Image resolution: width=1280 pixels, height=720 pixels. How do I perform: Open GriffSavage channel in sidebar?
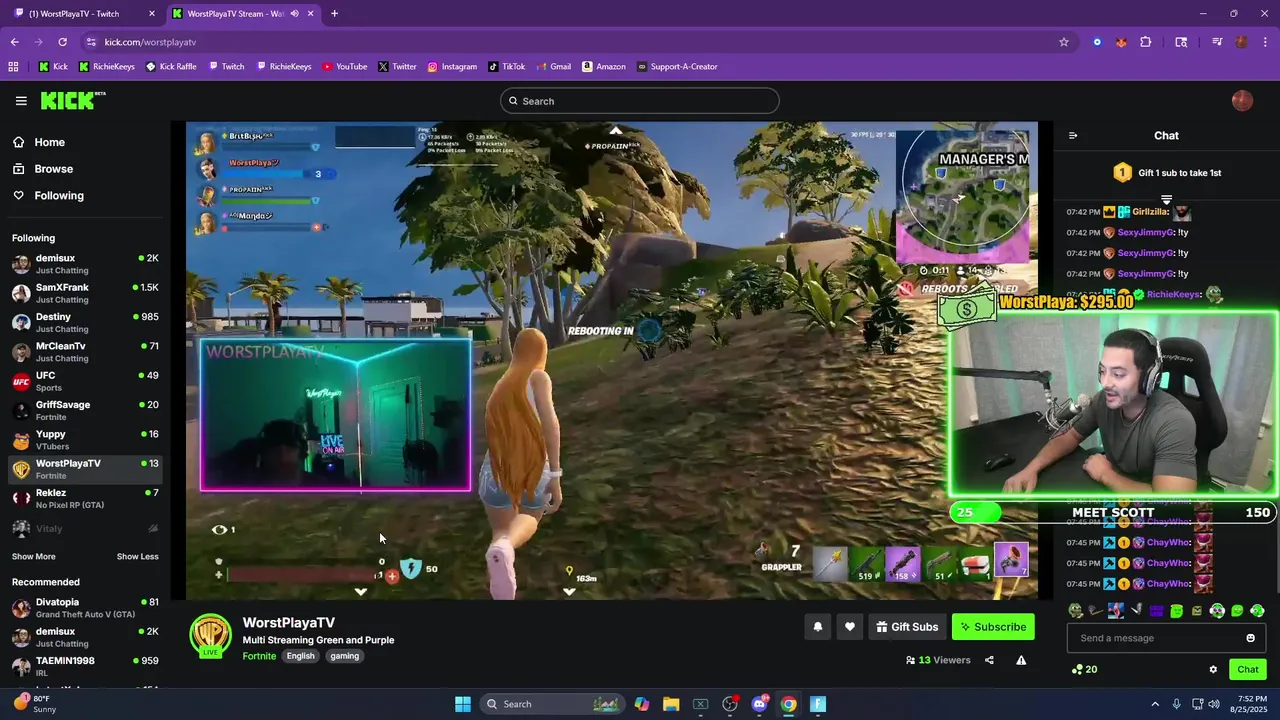pyautogui.click(x=85, y=410)
